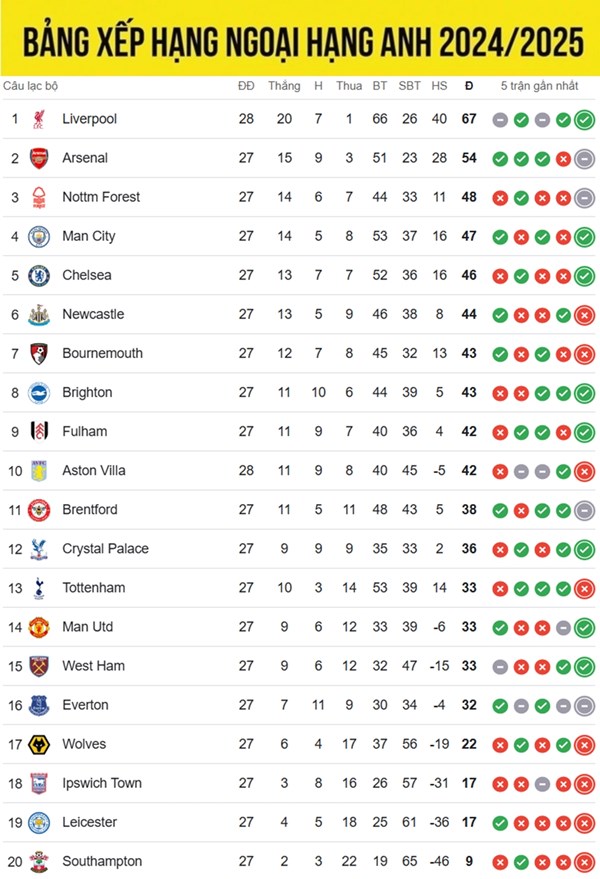
Task: Click the Brentford club badge
Action: point(39,510)
